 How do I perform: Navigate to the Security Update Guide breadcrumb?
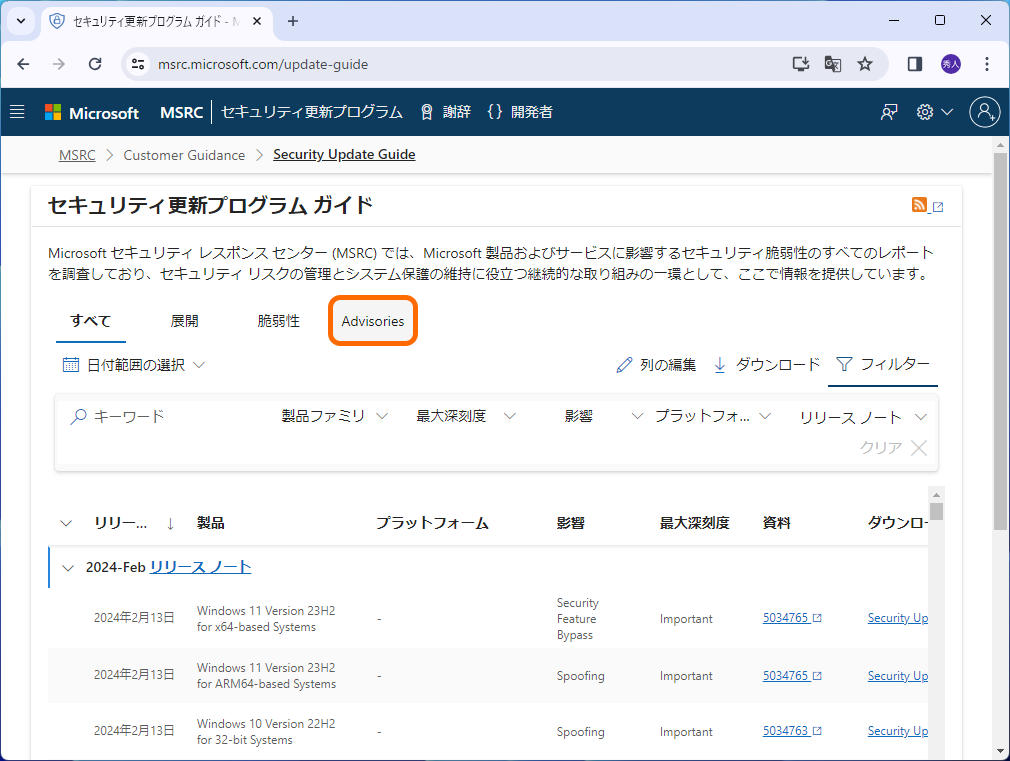344,154
